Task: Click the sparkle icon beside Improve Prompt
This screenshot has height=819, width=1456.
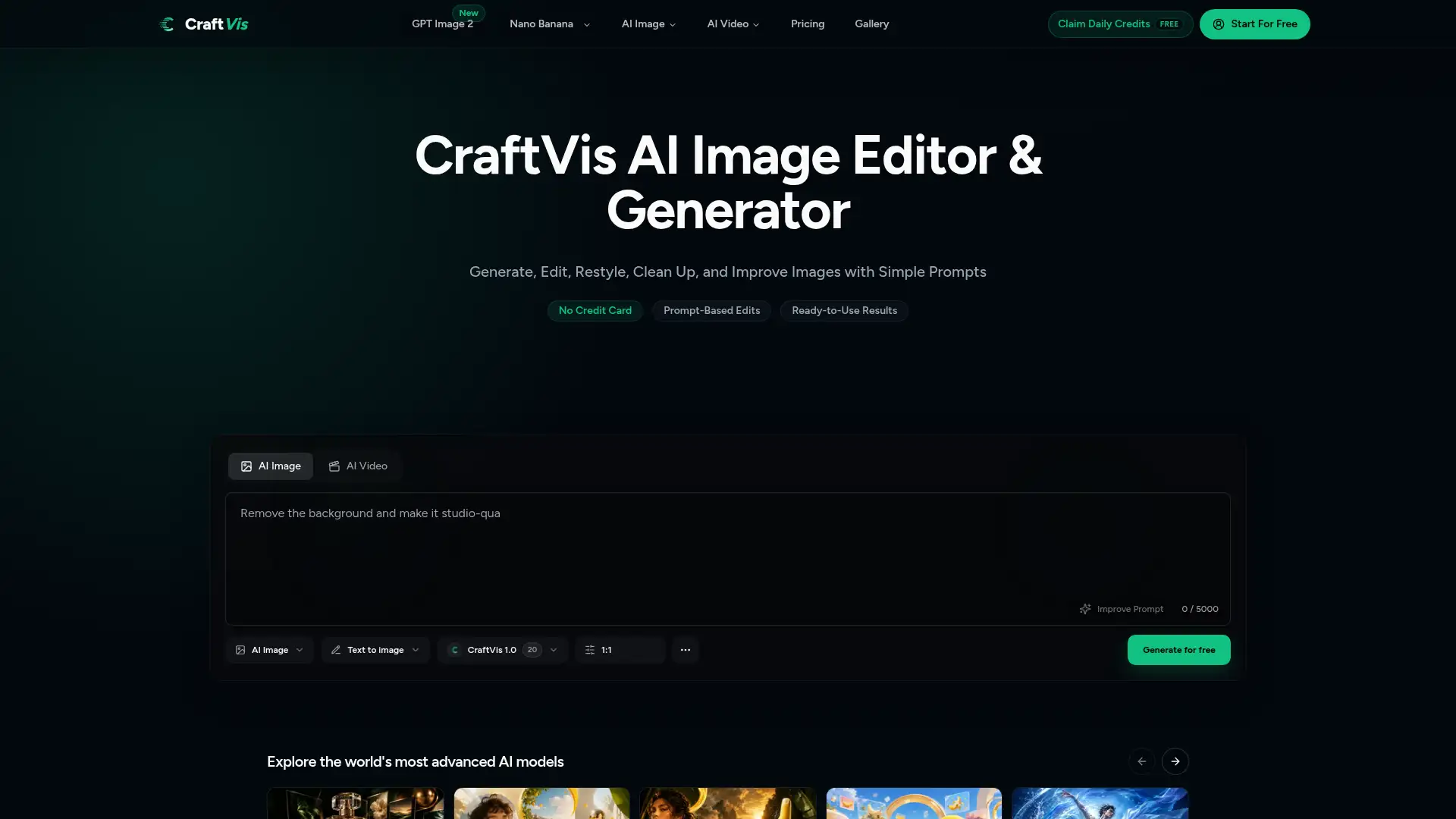Action: [x=1085, y=609]
